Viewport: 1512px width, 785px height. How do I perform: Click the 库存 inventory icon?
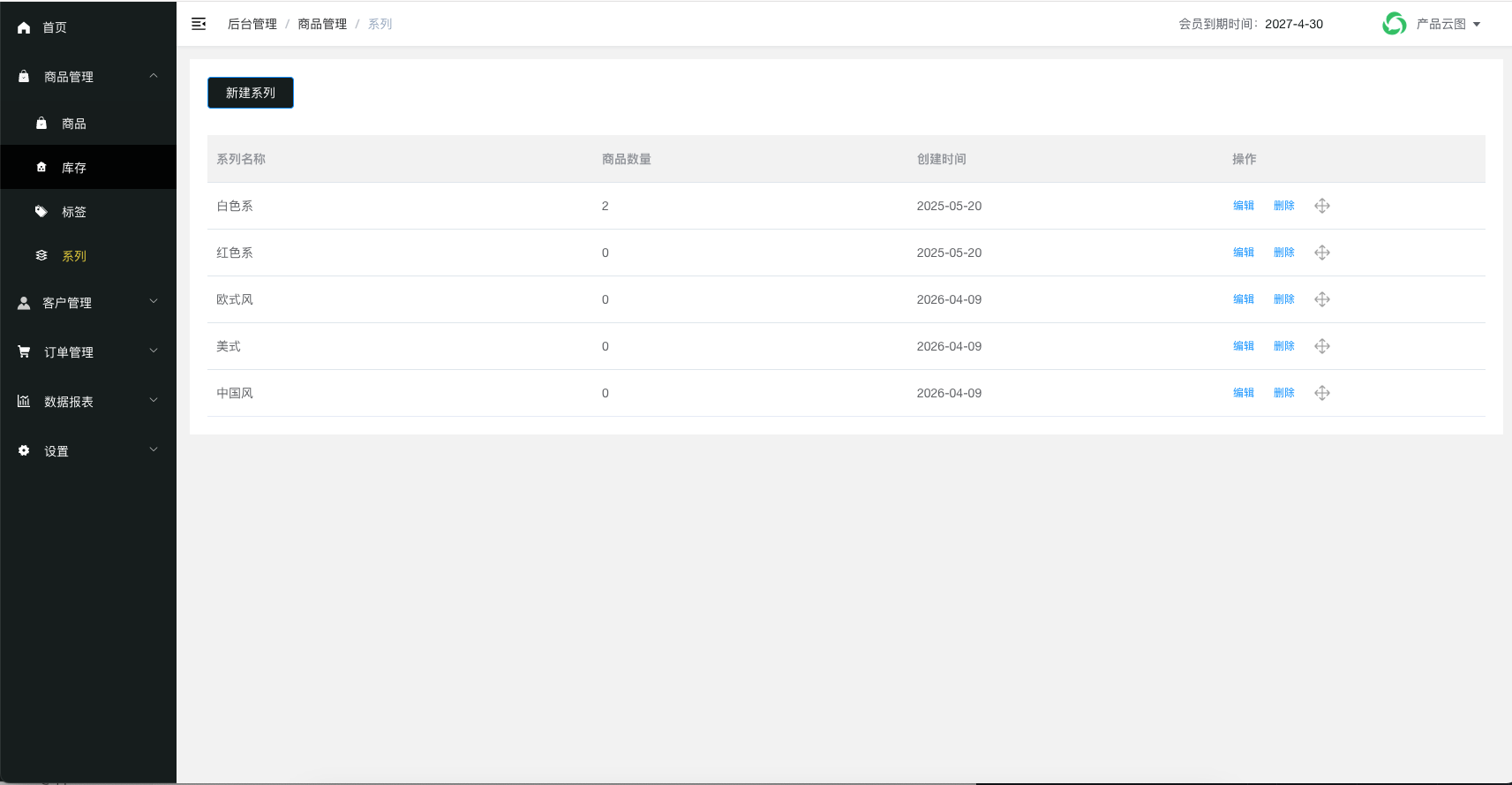point(41,167)
